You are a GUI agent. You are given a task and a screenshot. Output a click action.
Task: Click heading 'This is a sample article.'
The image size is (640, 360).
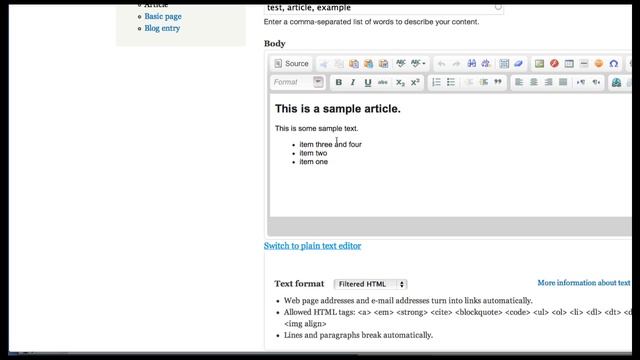pyautogui.click(x=338, y=109)
